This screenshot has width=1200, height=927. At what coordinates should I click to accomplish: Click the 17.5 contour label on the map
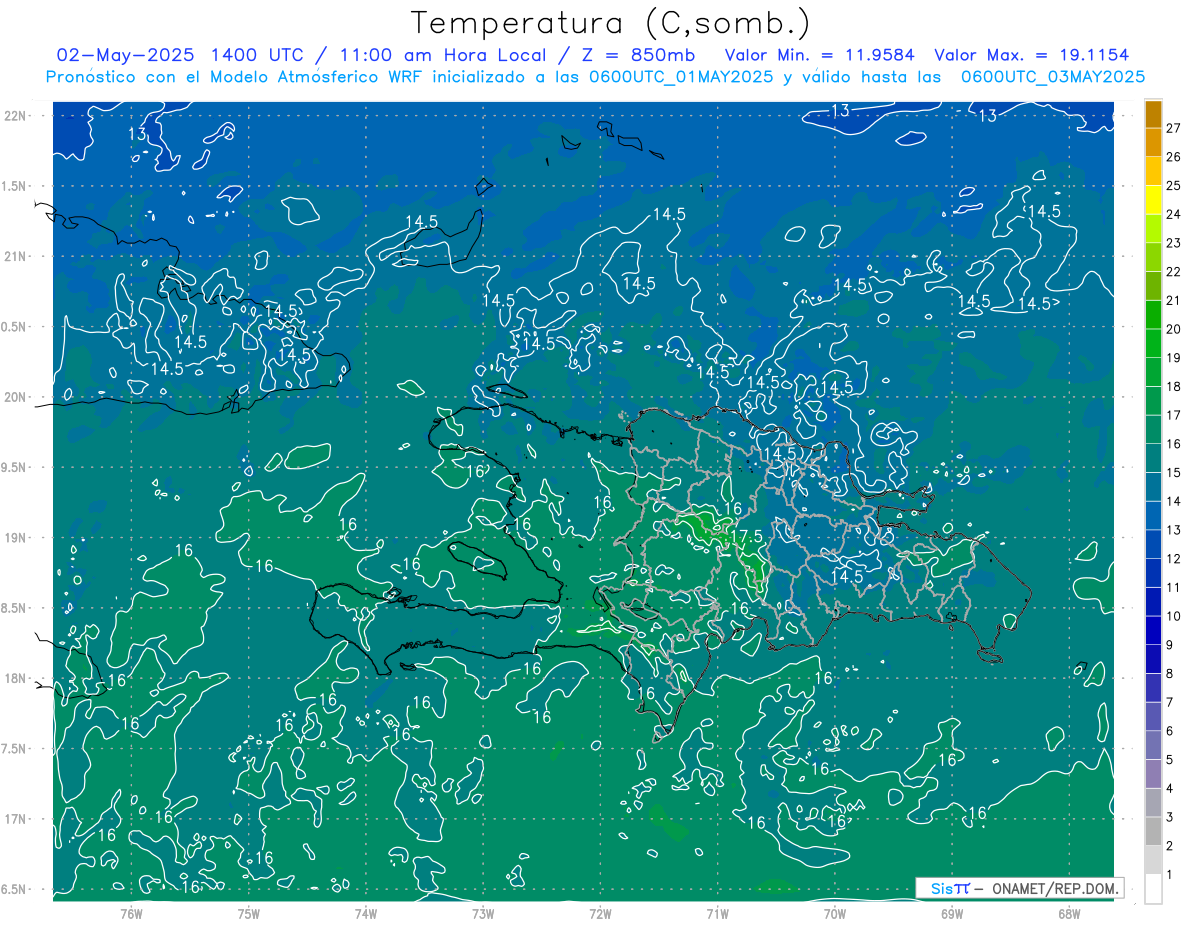click(x=746, y=537)
